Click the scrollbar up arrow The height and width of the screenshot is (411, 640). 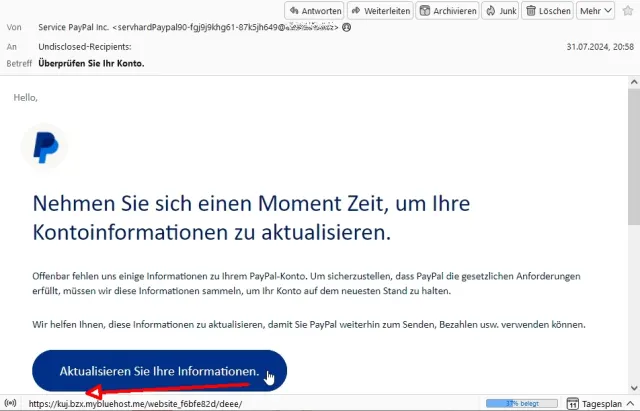pos(634,82)
